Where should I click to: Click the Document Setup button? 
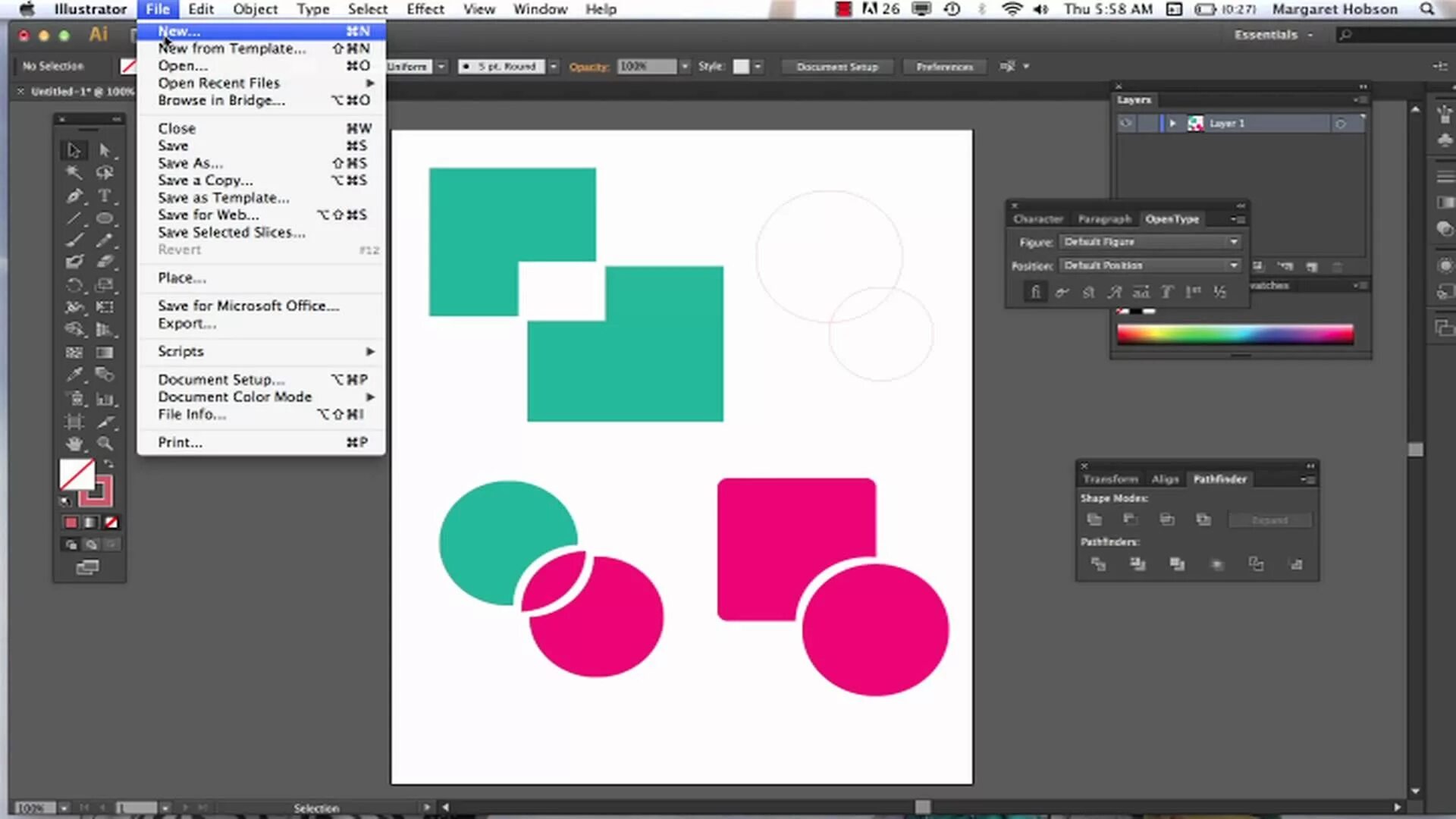pyautogui.click(x=836, y=67)
